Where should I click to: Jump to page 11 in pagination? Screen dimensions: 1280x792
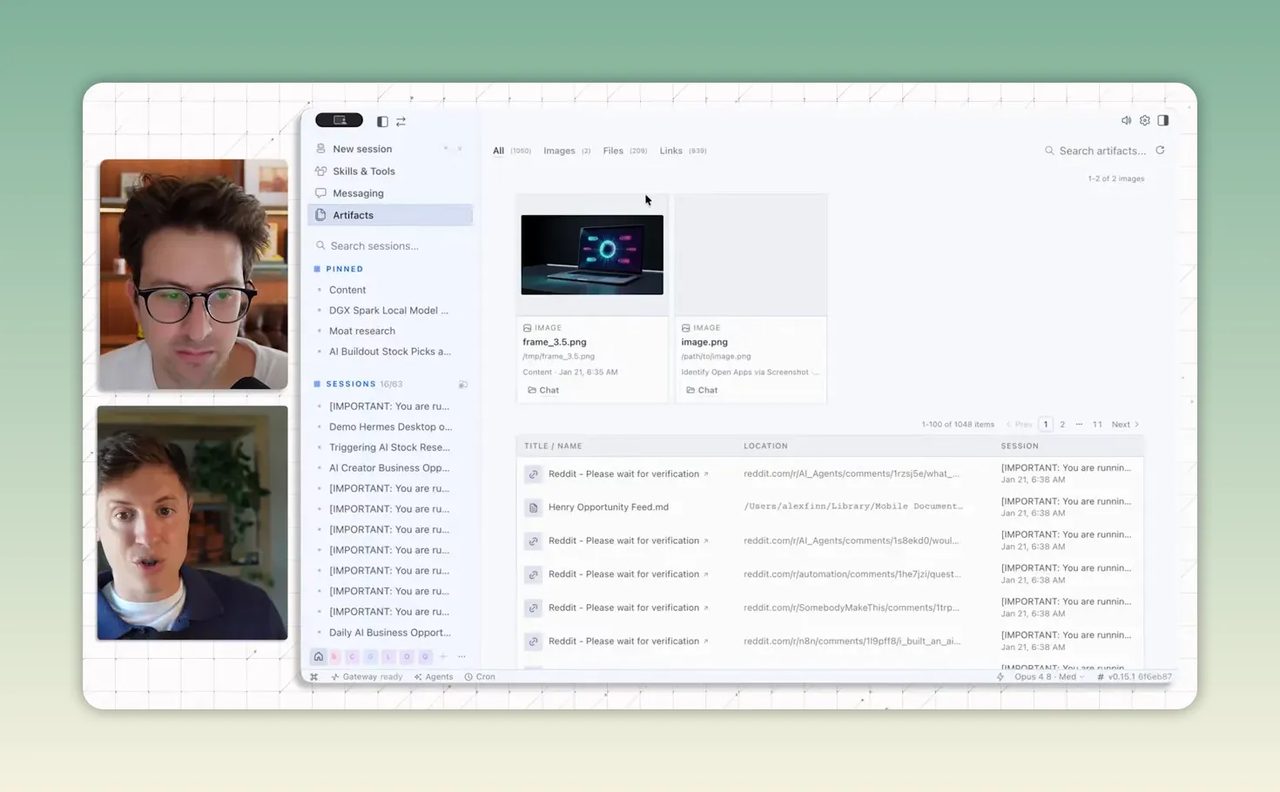tap(1097, 424)
